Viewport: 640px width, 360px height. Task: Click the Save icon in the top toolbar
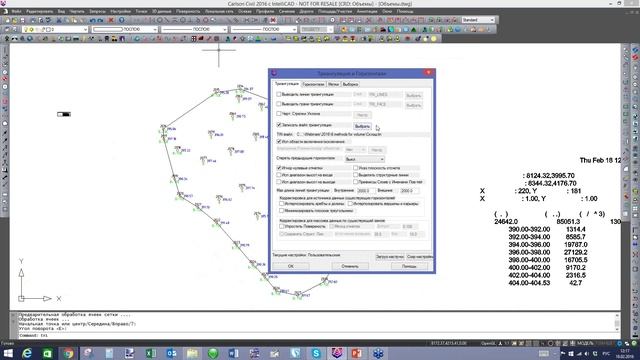[22, 20]
